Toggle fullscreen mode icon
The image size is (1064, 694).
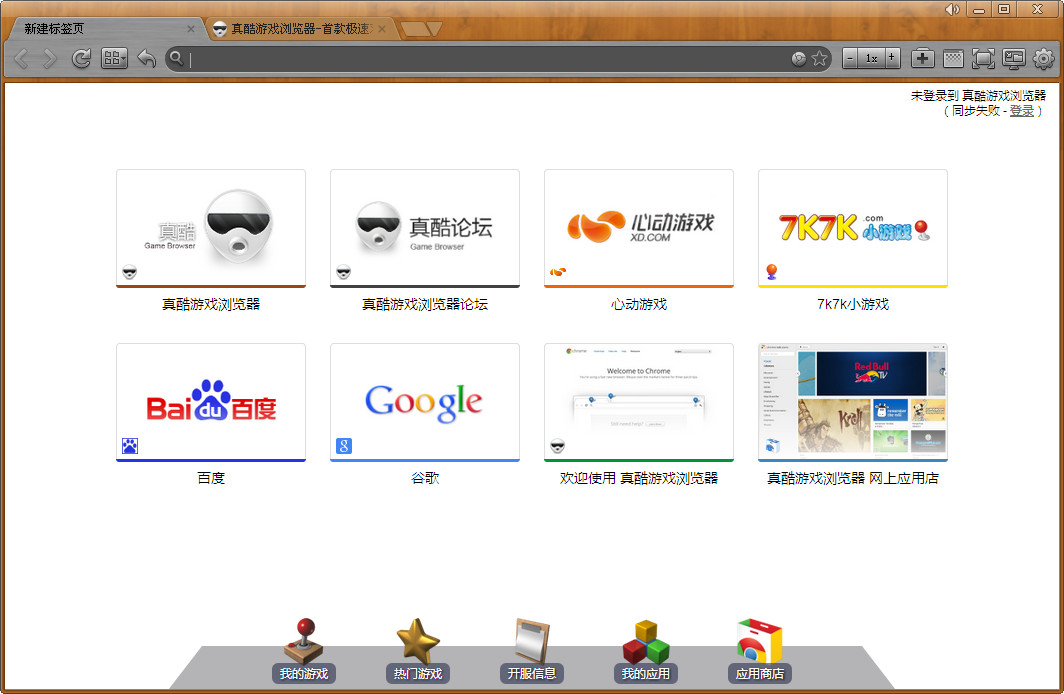(983, 59)
